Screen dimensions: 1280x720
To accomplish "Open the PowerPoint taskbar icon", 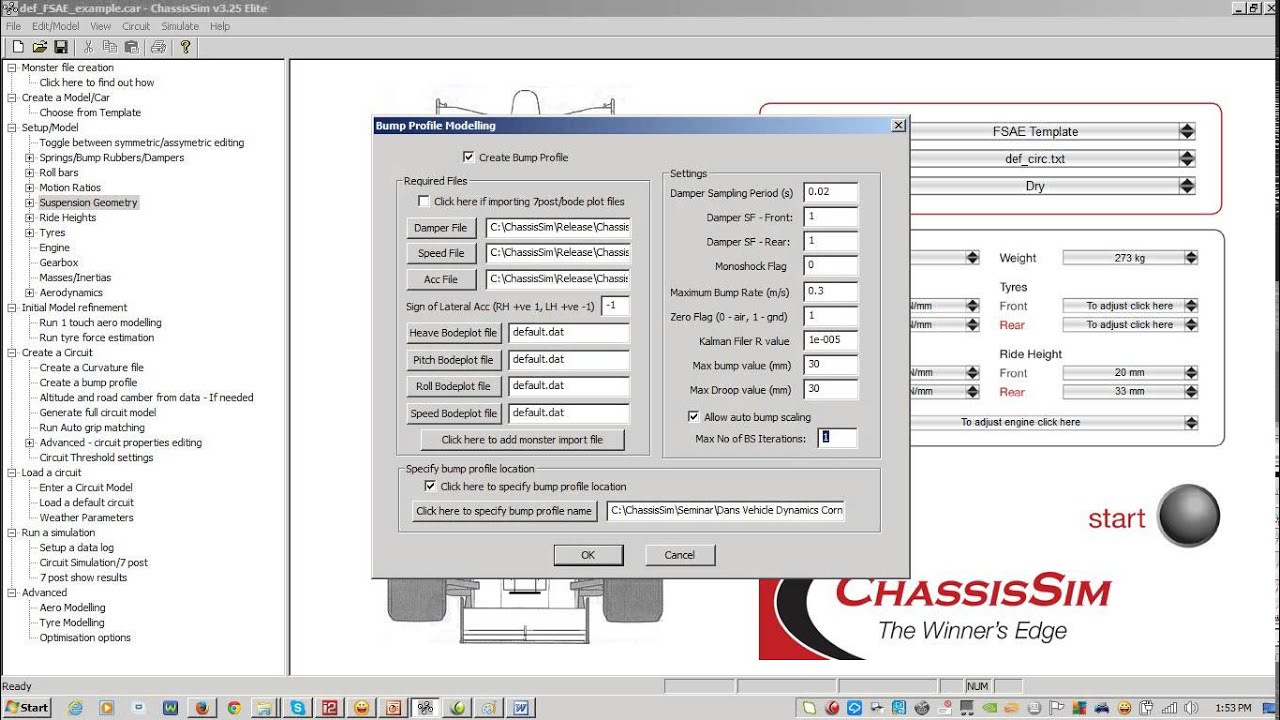I will [x=393, y=707].
